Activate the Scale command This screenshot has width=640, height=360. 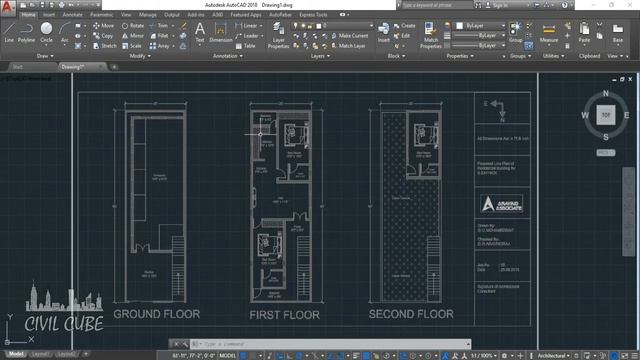(x=131, y=46)
